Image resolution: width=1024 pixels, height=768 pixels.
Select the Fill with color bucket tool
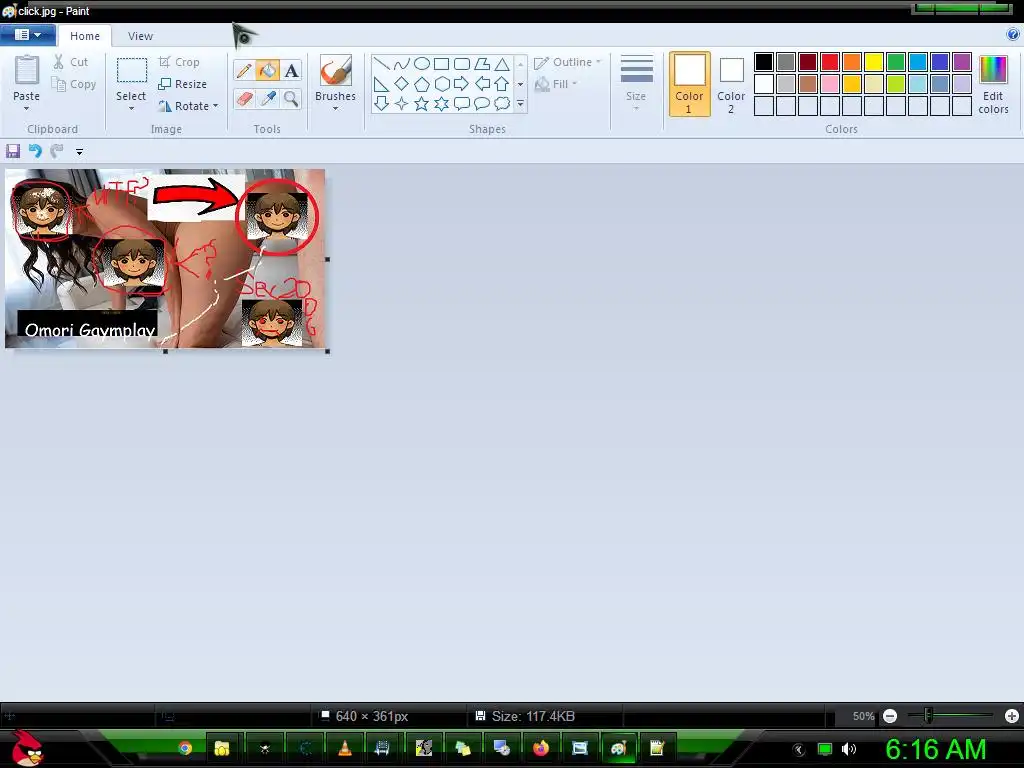[267, 70]
